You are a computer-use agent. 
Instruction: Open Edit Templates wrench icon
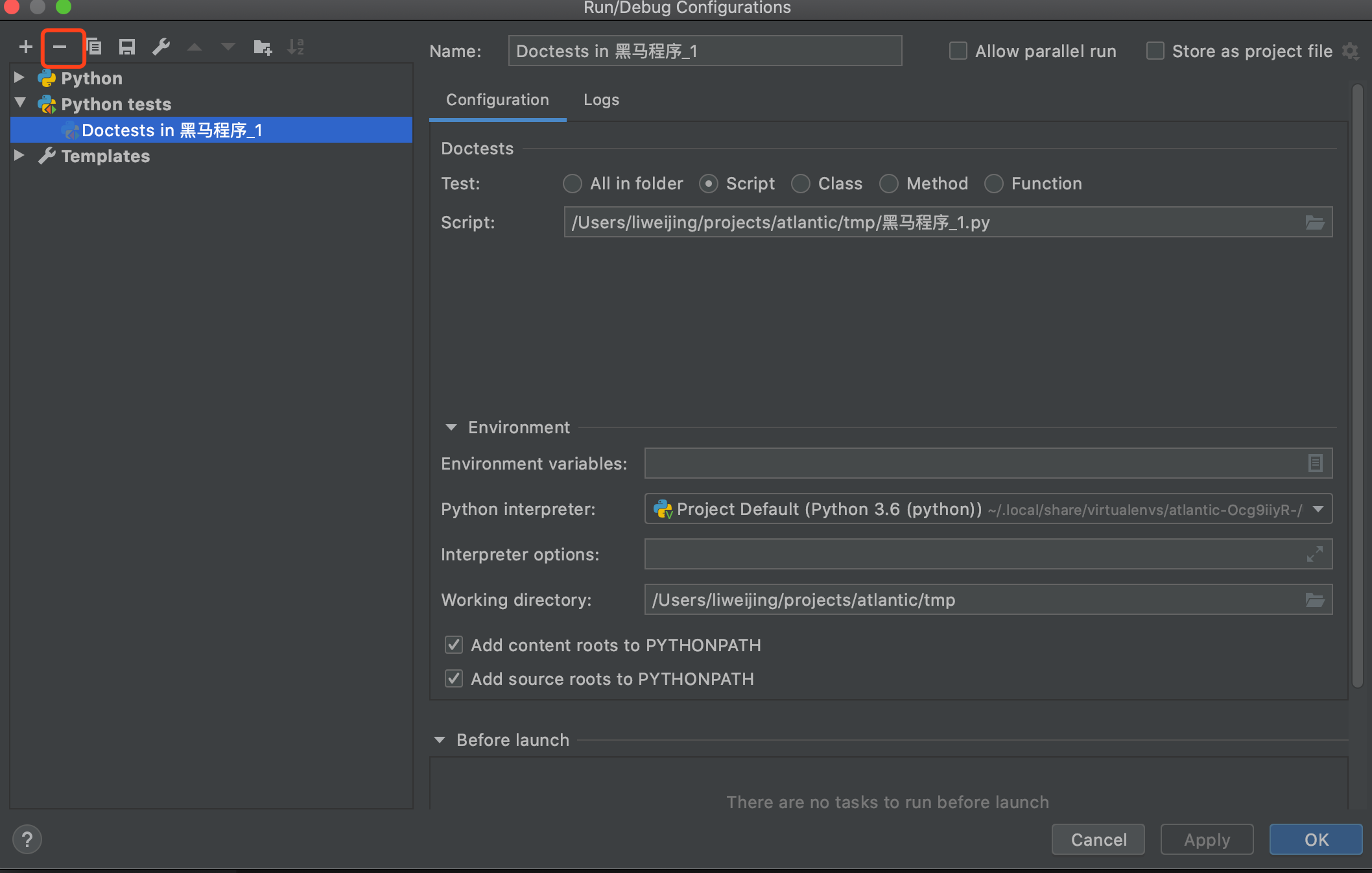[x=161, y=47]
